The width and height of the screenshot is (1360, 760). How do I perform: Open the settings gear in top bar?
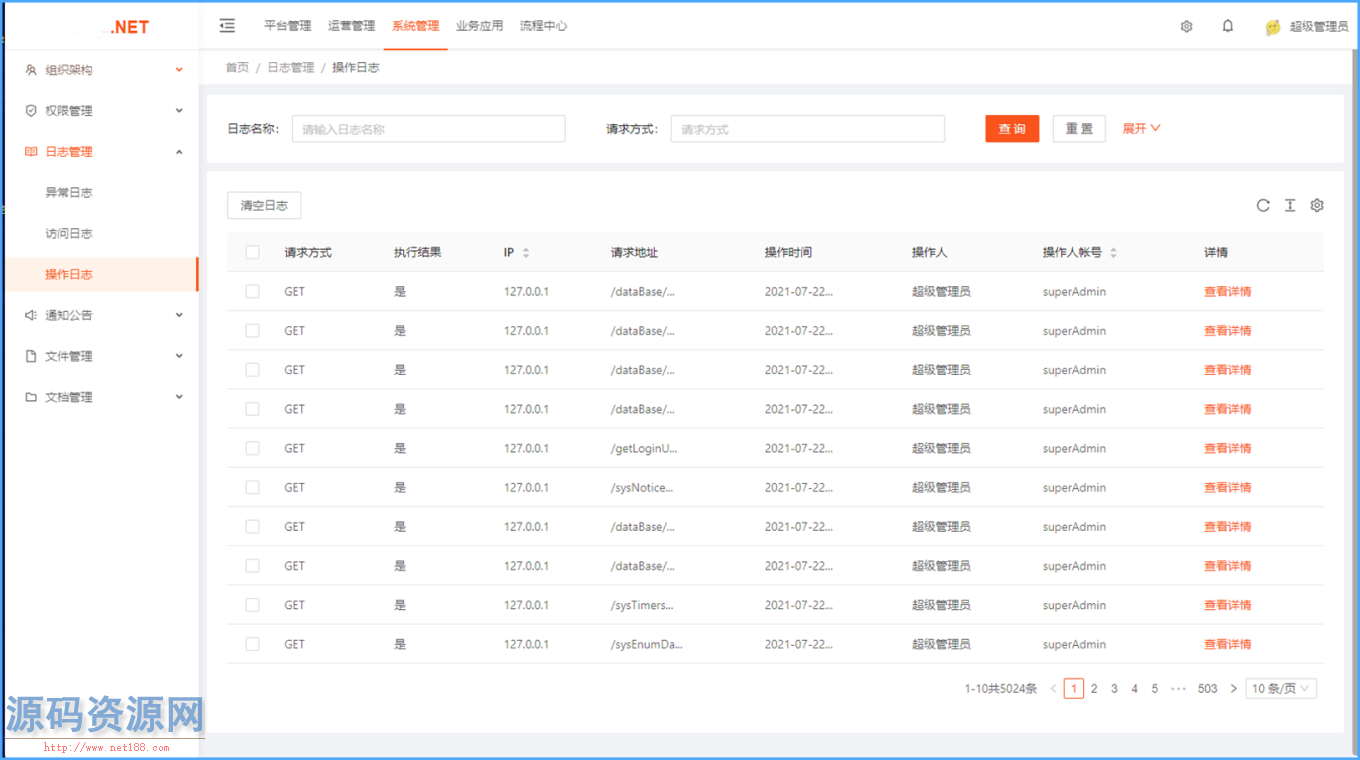click(x=1186, y=27)
